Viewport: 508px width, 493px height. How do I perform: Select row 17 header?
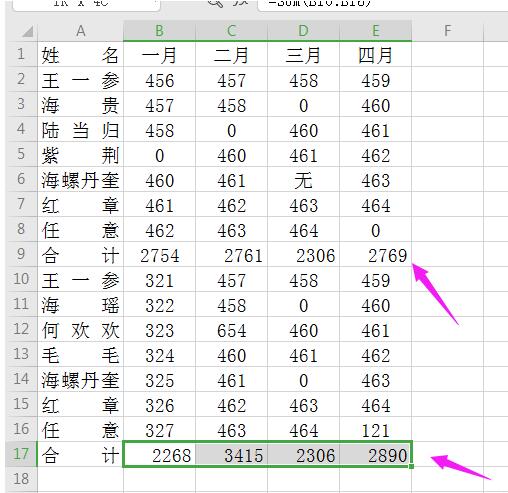coord(21,454)
